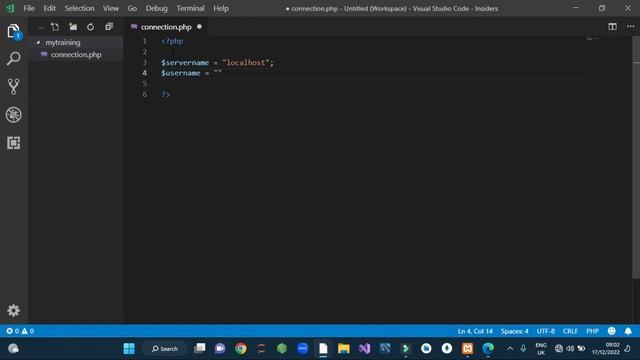Open notifications bell in status bar

(x=628, y=331)
